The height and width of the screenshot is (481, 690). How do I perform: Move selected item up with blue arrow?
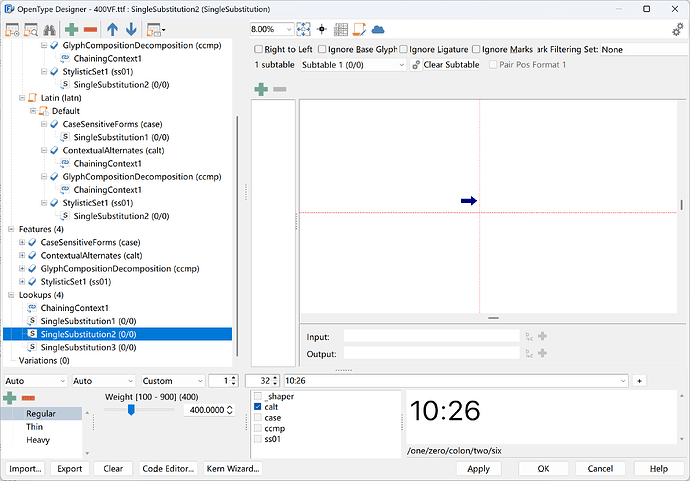(x=112, y=29)
